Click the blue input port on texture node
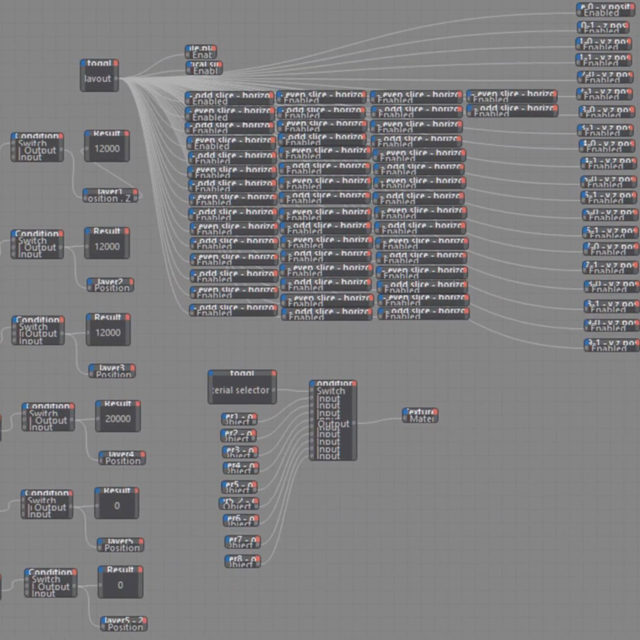 pyautogui.click(x=405, y=411)
